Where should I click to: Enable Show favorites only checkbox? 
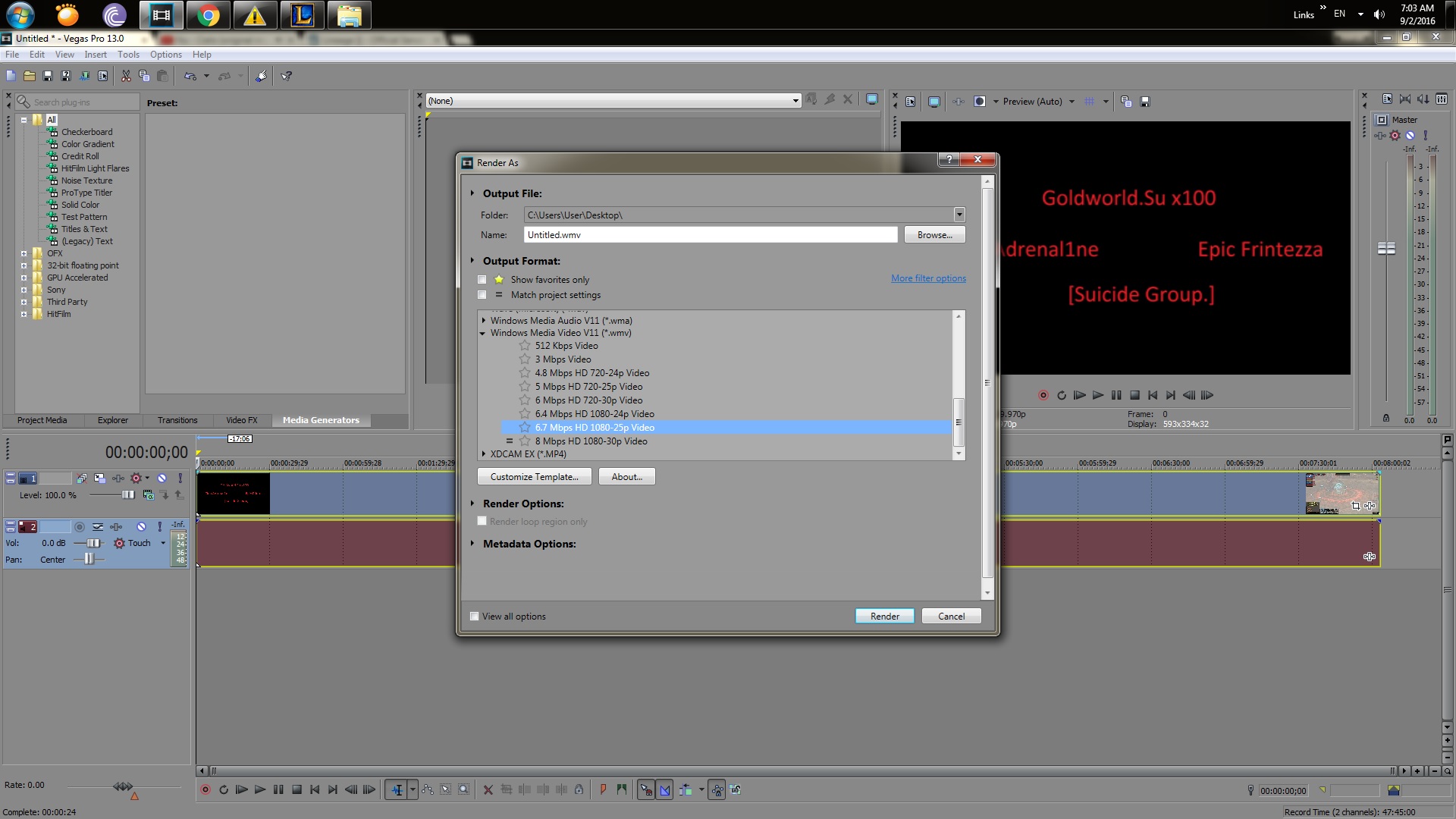pos(482,280)
